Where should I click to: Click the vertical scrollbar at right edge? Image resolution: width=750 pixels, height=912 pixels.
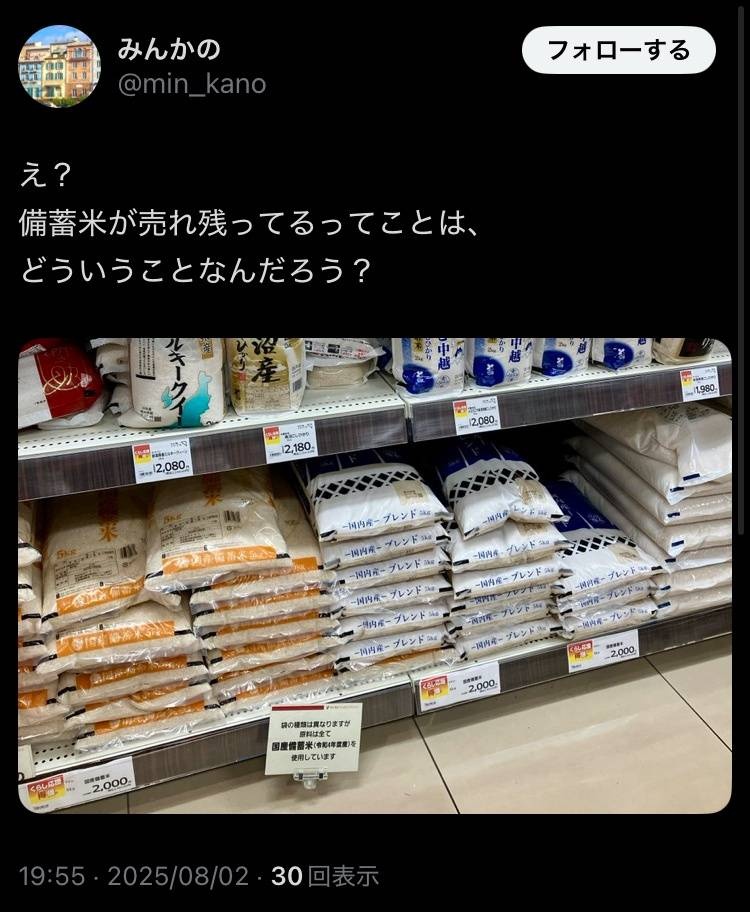(x=741, y=268)
